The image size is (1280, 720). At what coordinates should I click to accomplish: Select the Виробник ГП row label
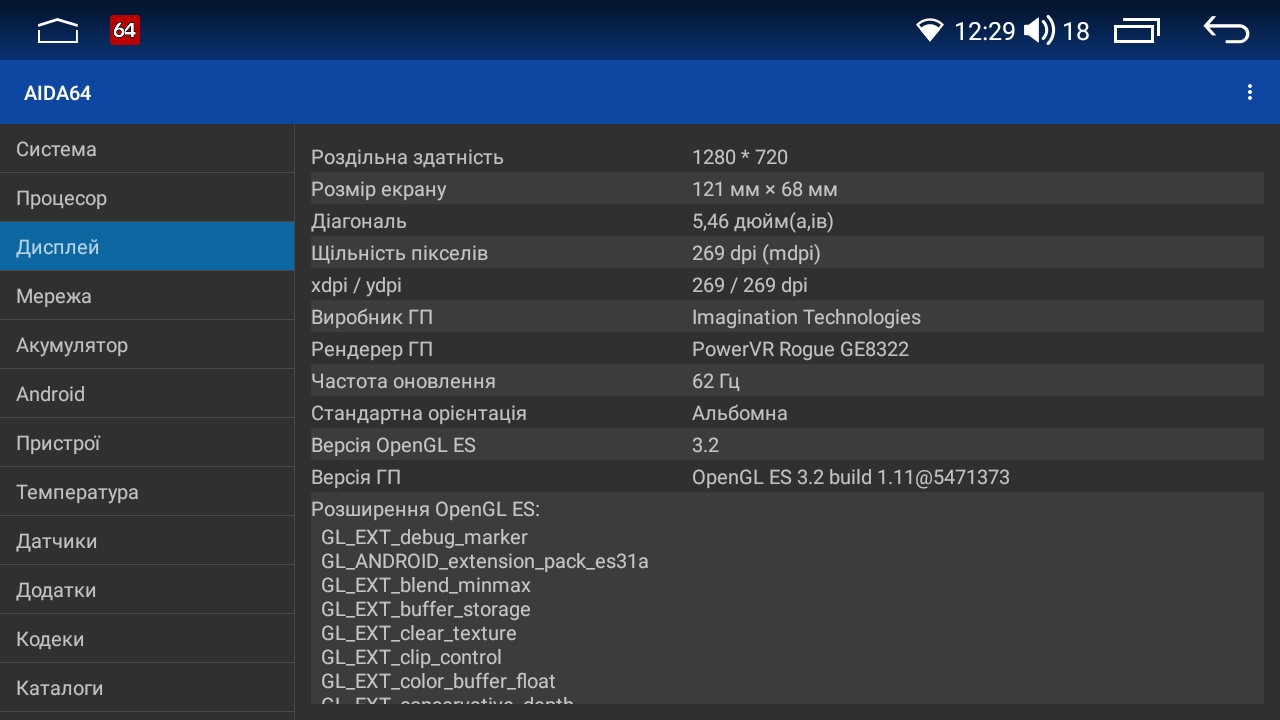tap(372, 317)
